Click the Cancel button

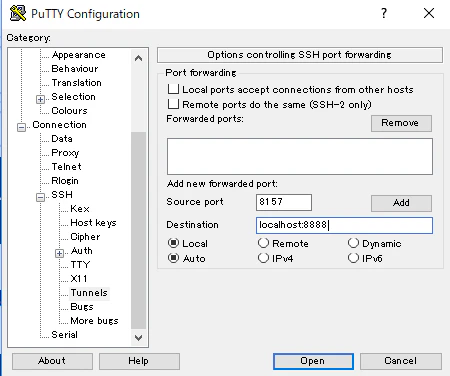click(x=401, y=361)
